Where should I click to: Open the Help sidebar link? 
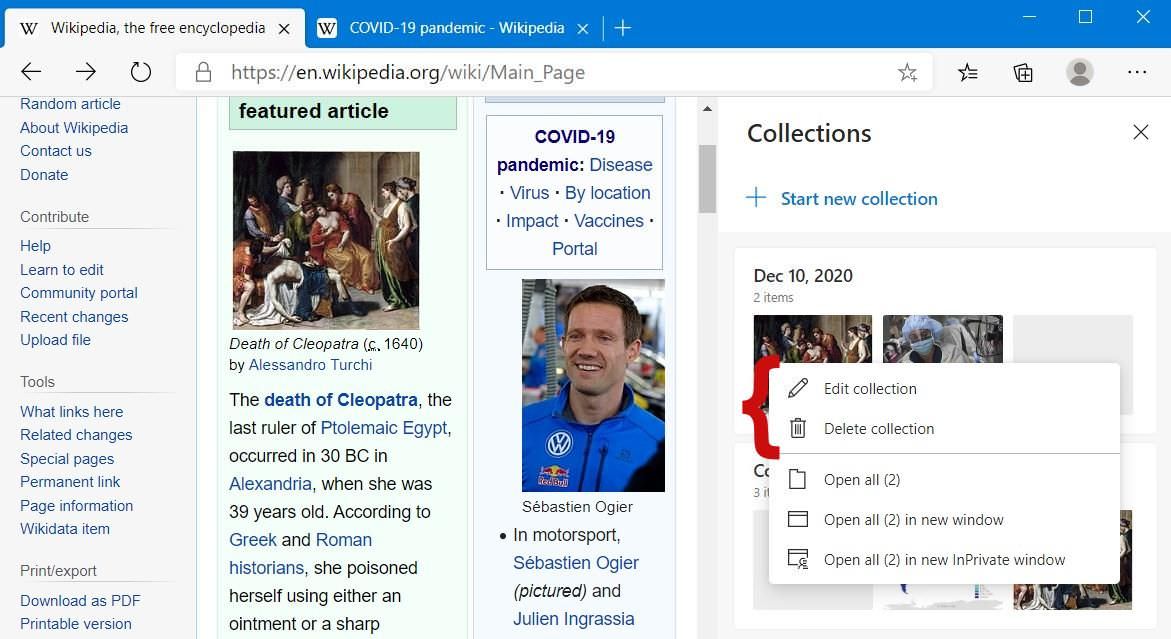pyautogui.click(x=35, y=246)
